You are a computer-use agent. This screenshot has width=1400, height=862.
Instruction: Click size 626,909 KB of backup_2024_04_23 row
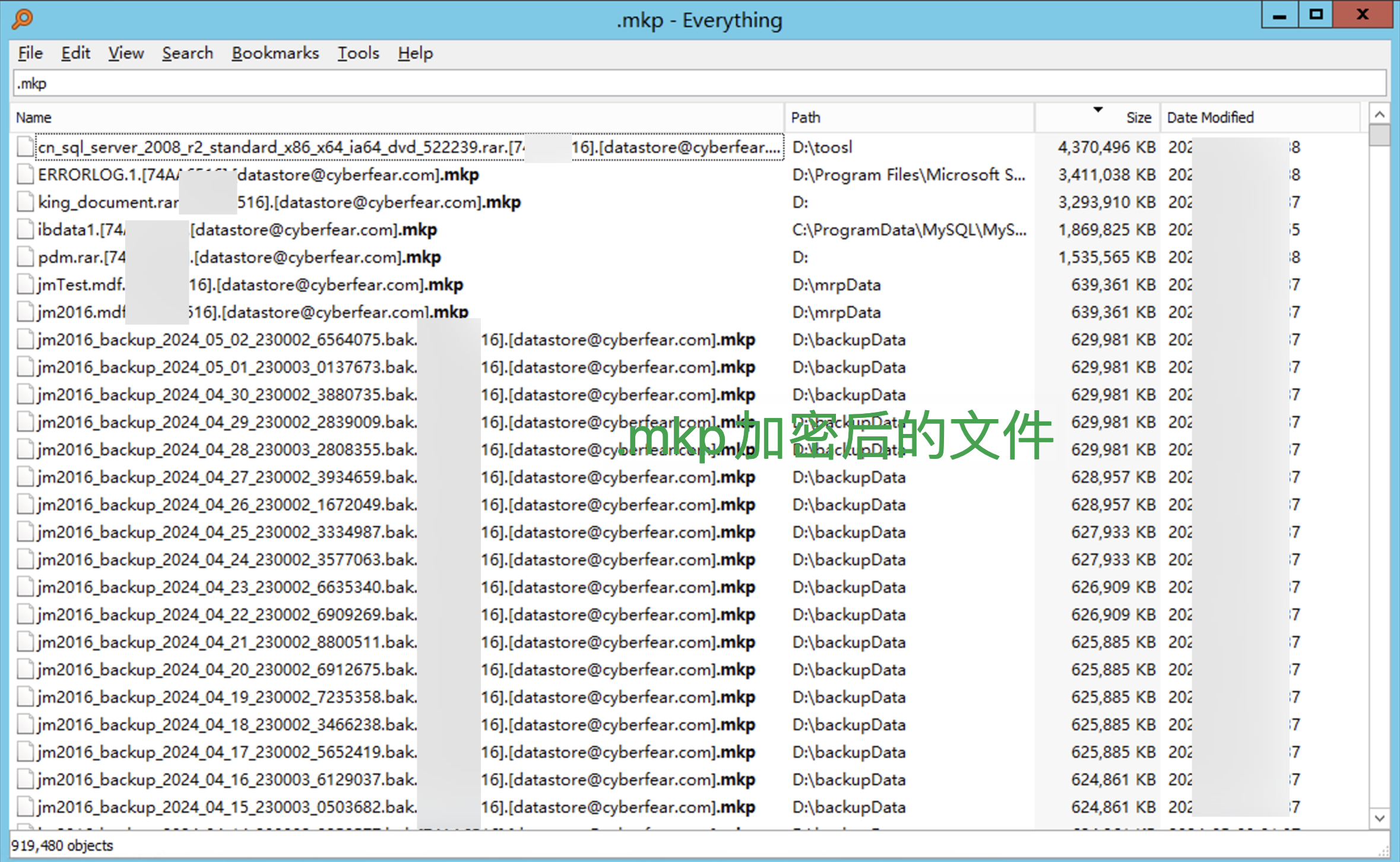(x=1113, y=587)
